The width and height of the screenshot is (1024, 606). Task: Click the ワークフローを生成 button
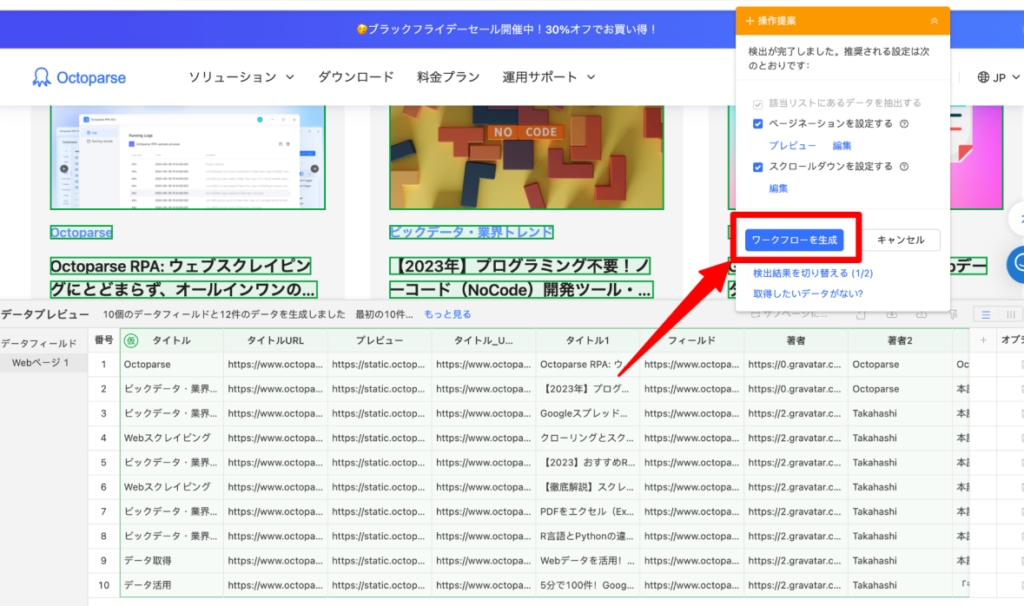pyautogui.click(x=794, y=240)
